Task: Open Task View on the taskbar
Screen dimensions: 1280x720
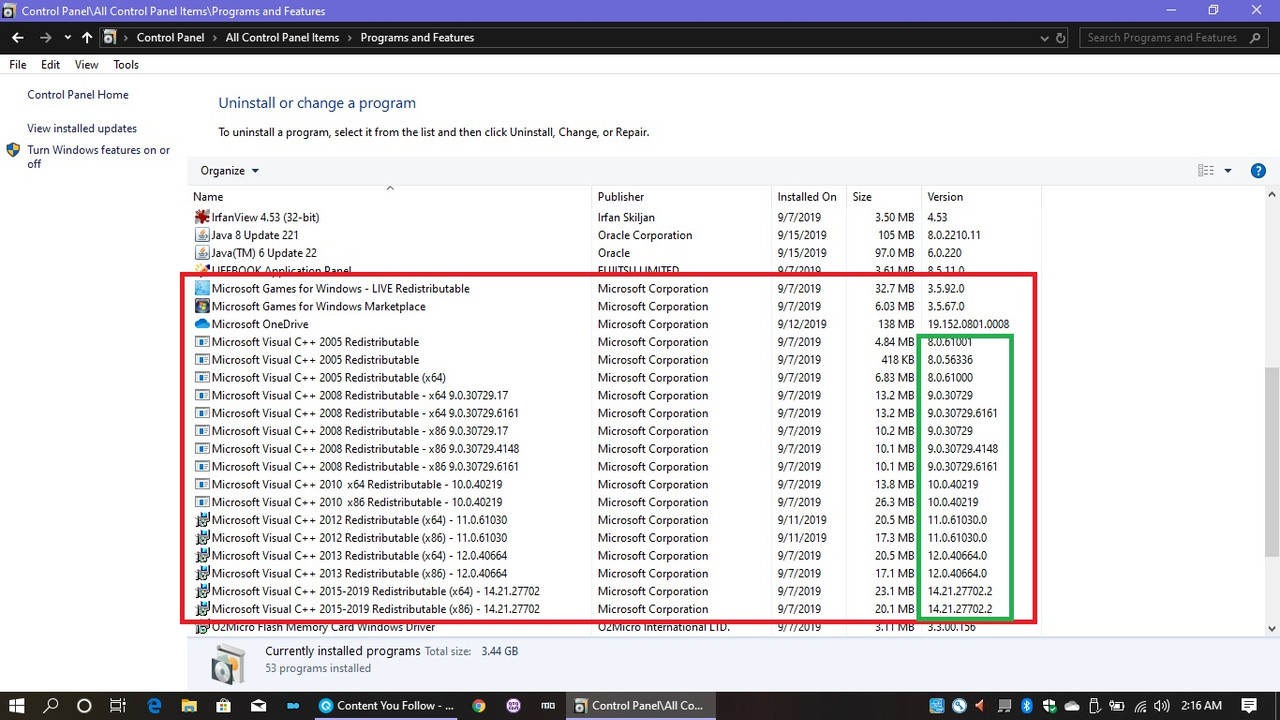Action: pyautogui.click(x=117, y=705)
